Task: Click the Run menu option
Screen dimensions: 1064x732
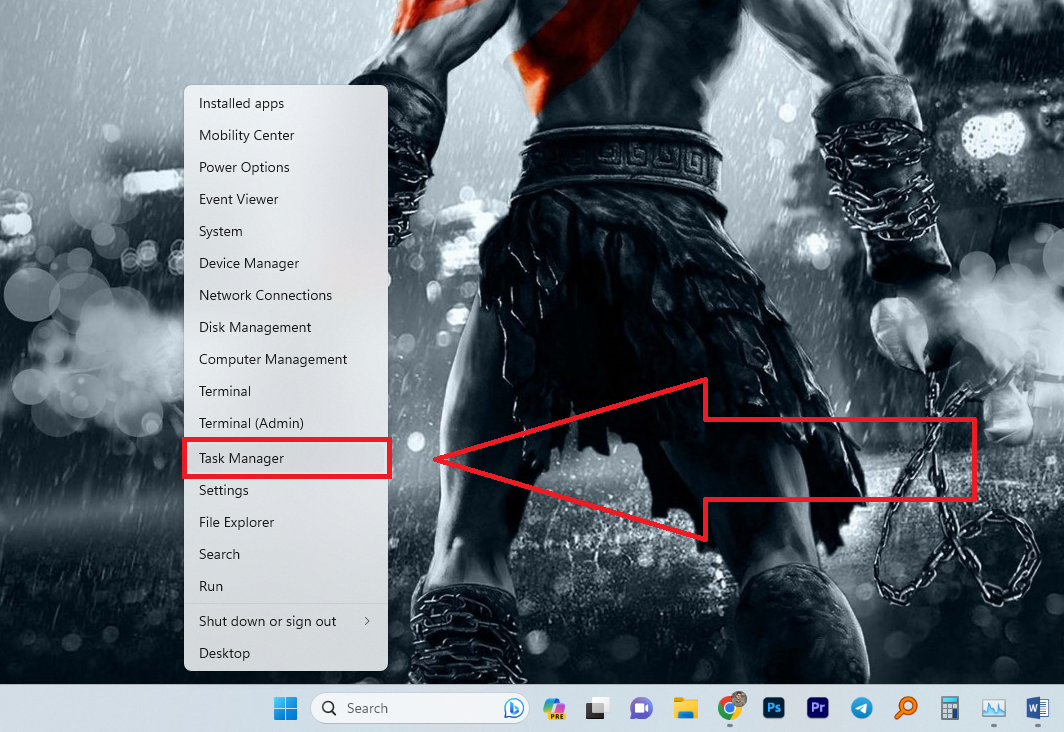Action: pos(211,586)
